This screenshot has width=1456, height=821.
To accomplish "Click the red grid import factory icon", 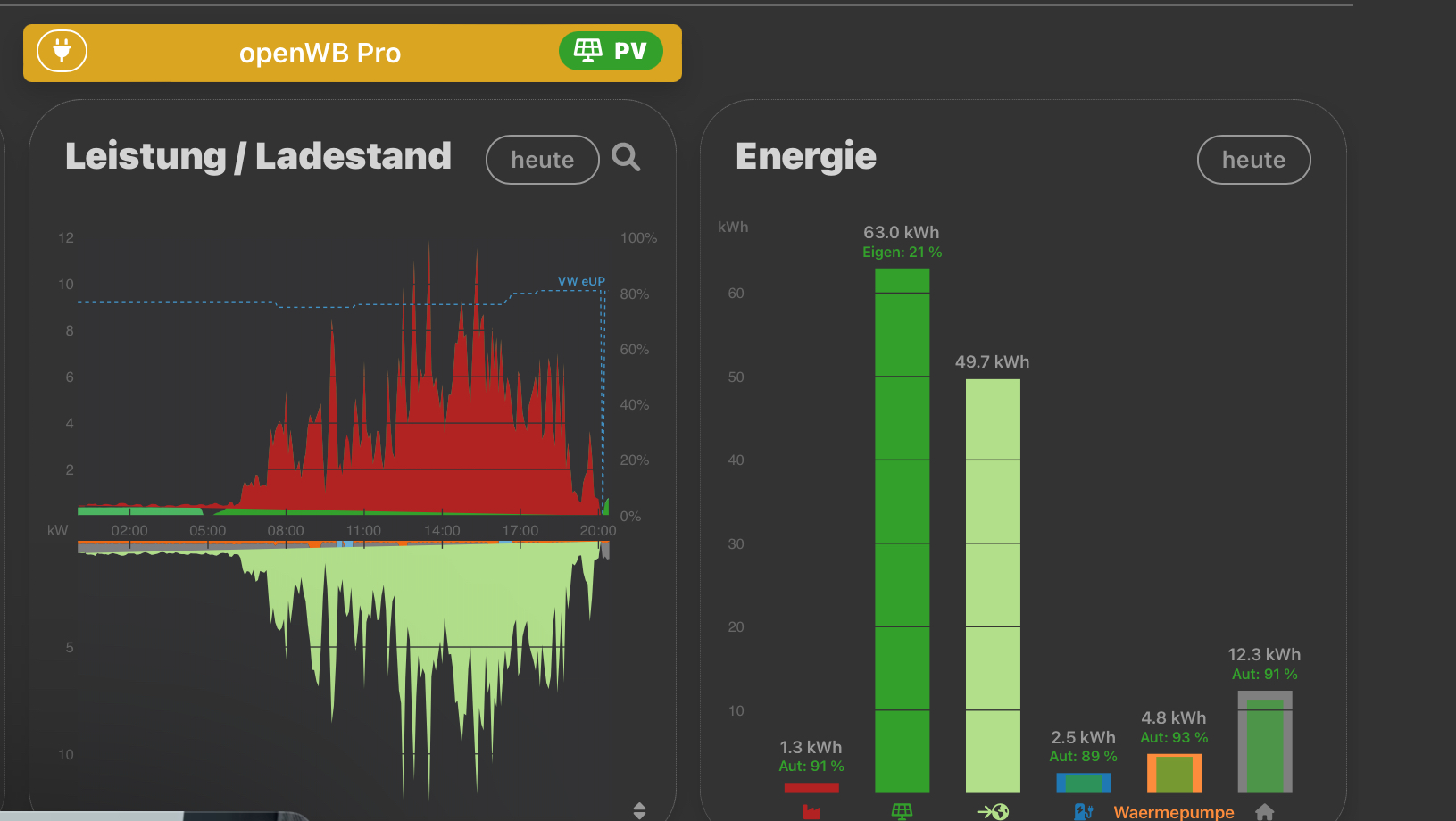I will 811,812.
